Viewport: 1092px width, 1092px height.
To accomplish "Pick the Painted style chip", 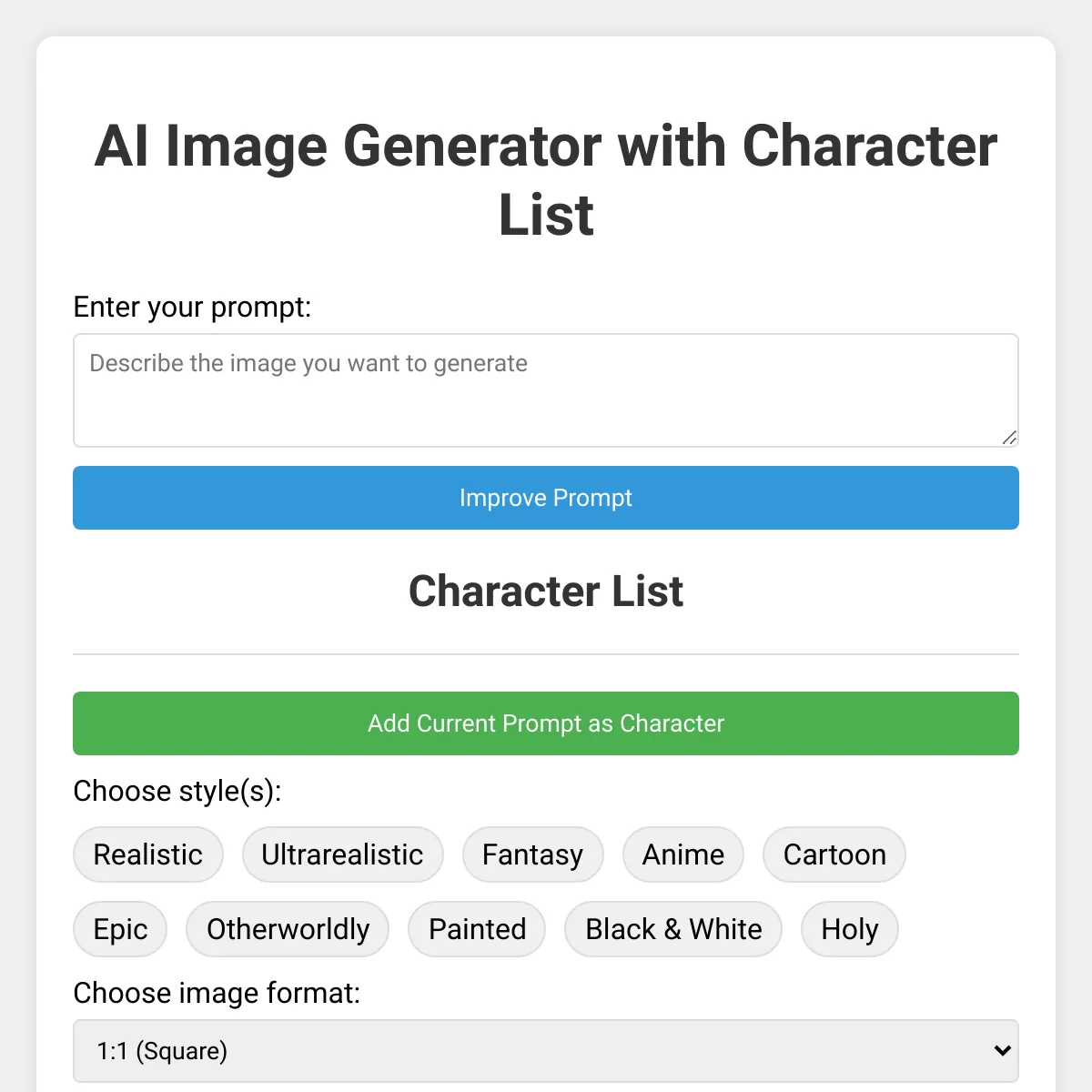I will [477, 929].
